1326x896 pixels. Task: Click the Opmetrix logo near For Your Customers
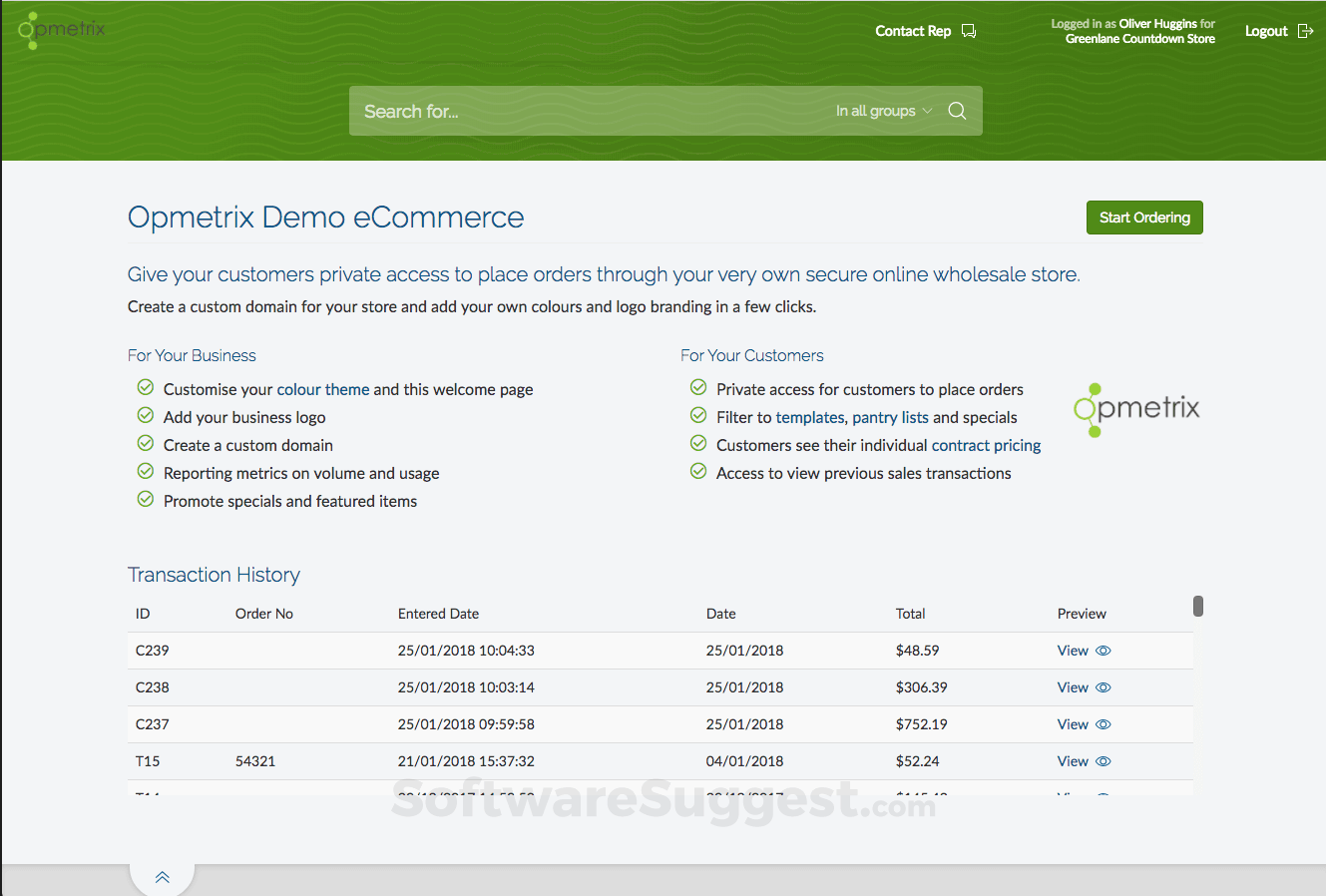[x=1136, y=409]
